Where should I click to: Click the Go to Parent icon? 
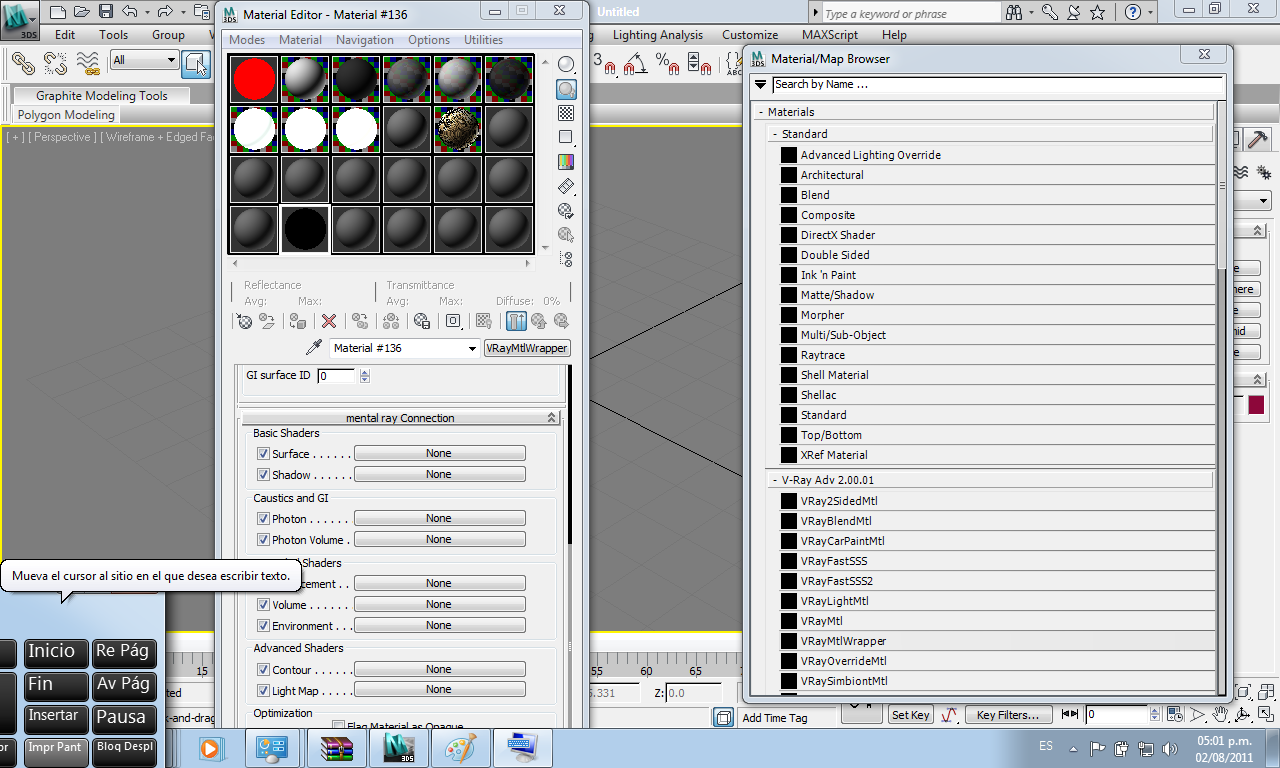click(x=539, y=321)
